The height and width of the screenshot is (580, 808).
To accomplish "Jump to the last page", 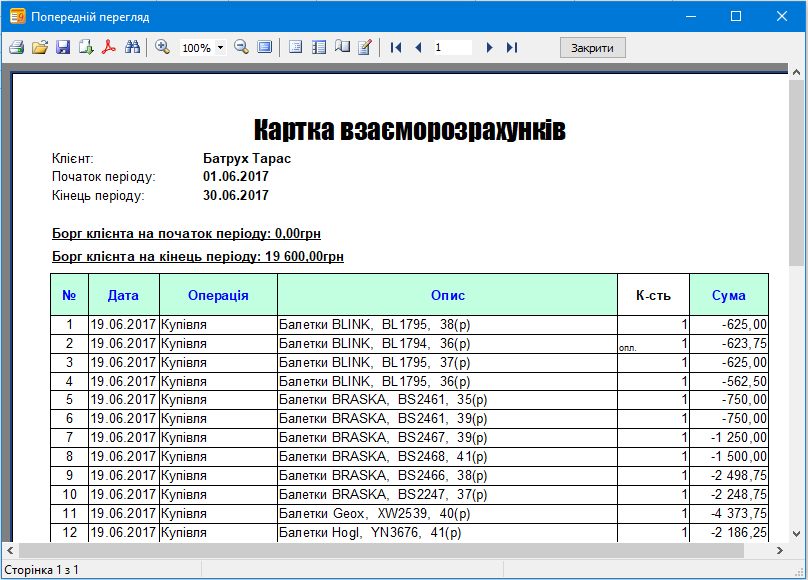I will tap(512, 47).
